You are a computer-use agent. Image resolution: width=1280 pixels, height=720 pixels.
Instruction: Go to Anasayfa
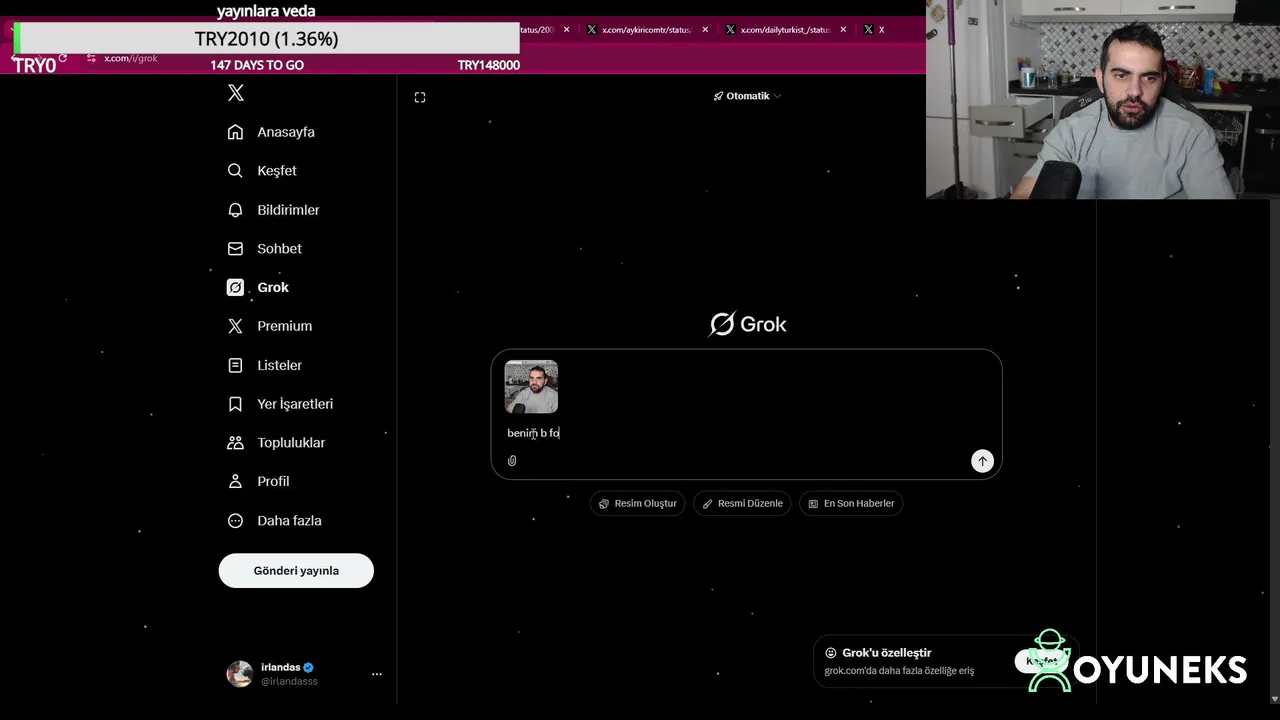(x=286, y=132)
